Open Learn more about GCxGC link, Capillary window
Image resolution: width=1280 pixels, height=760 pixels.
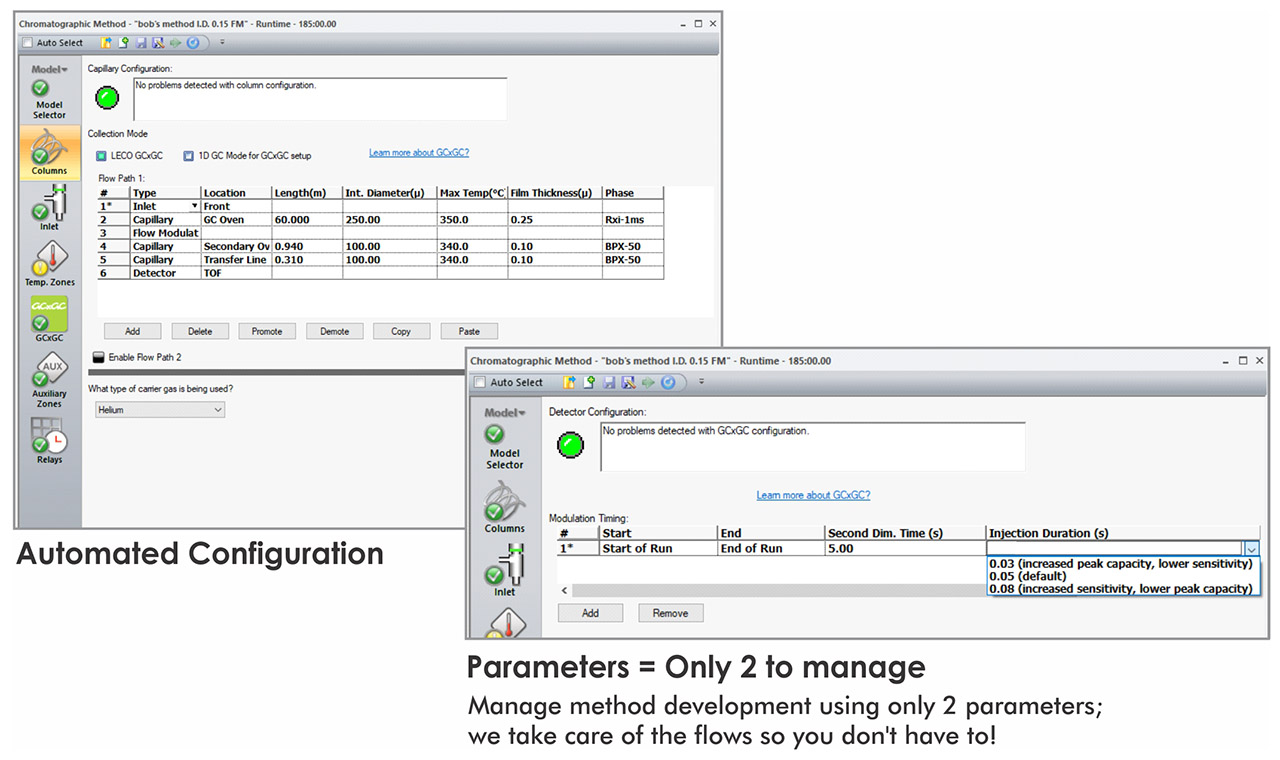419,153
